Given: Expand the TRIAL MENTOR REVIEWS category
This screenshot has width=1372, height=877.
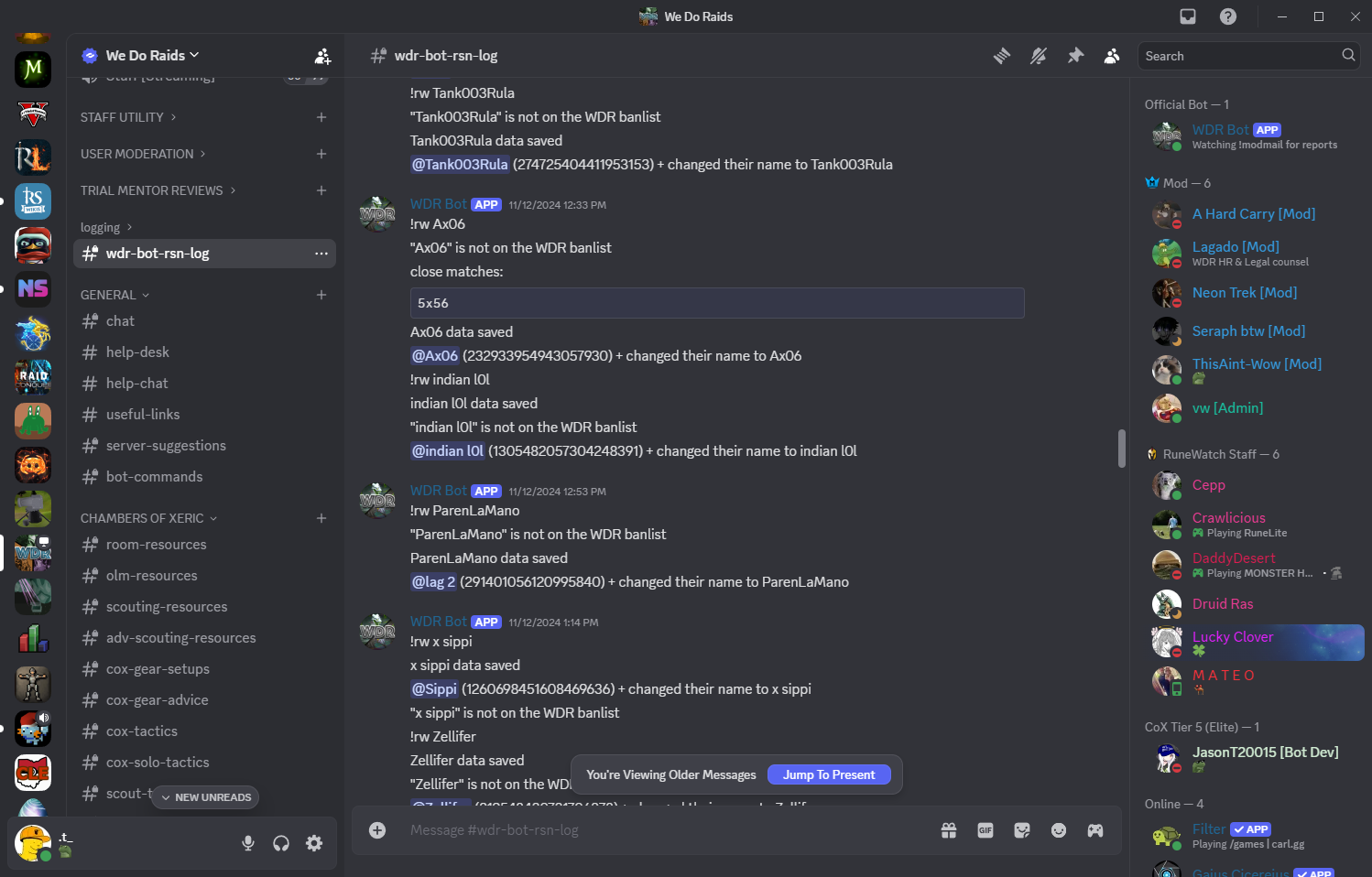Looking at the screenshot, I should (x=158, y=190).
